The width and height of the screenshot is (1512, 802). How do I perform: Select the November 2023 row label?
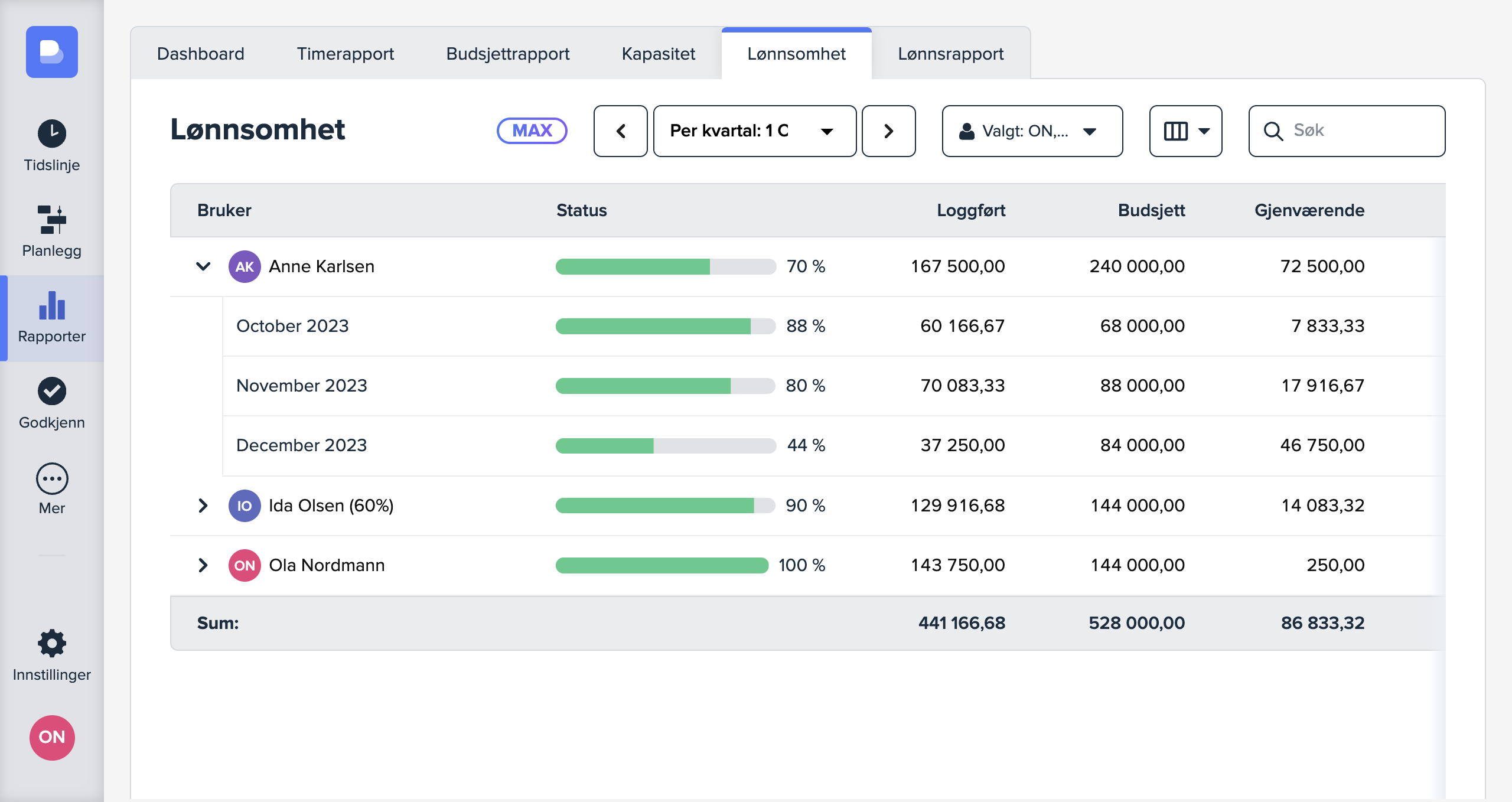click(x=301, y=386)
